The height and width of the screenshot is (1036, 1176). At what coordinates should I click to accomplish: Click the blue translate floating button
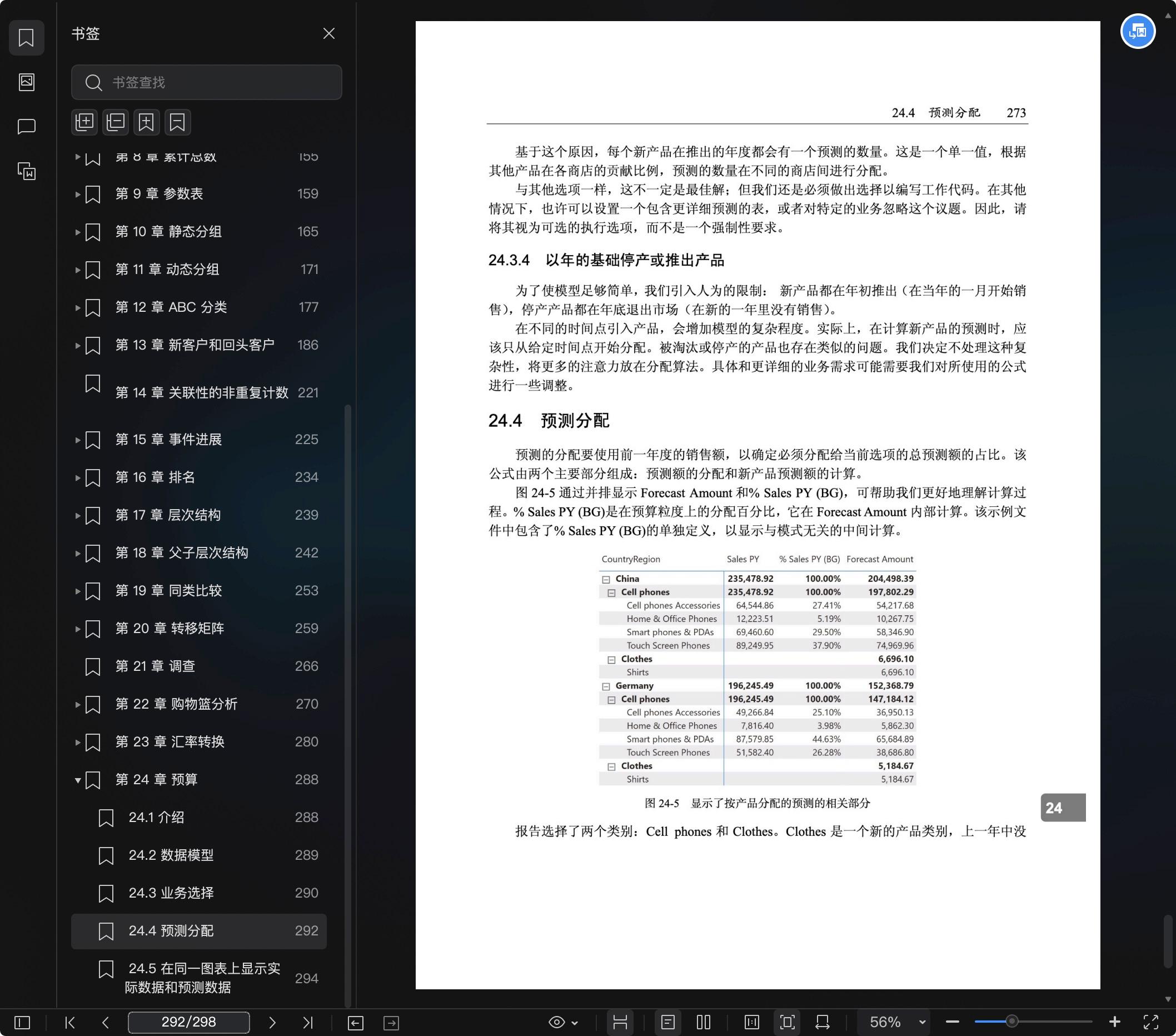(x=1138, y=31)
